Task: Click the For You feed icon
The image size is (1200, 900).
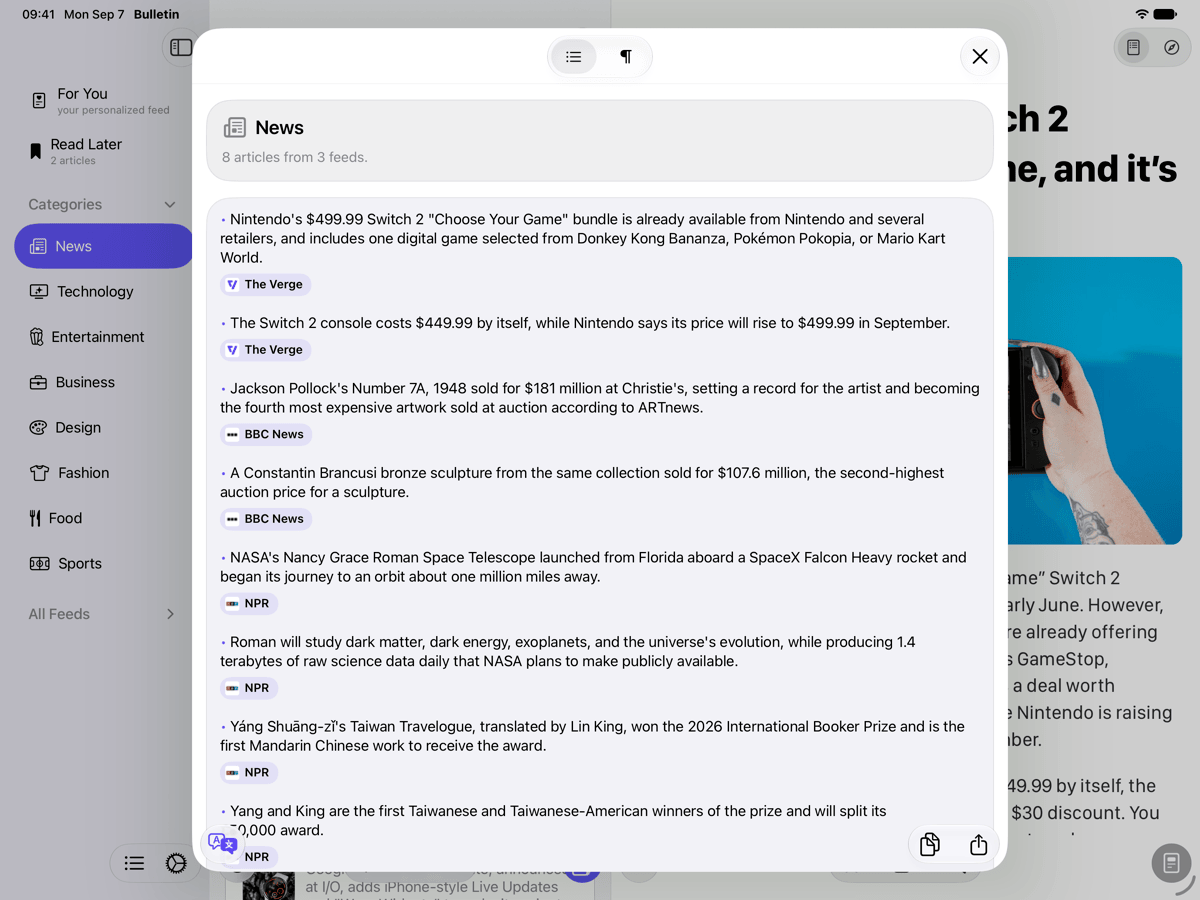Action: point(39,100)
